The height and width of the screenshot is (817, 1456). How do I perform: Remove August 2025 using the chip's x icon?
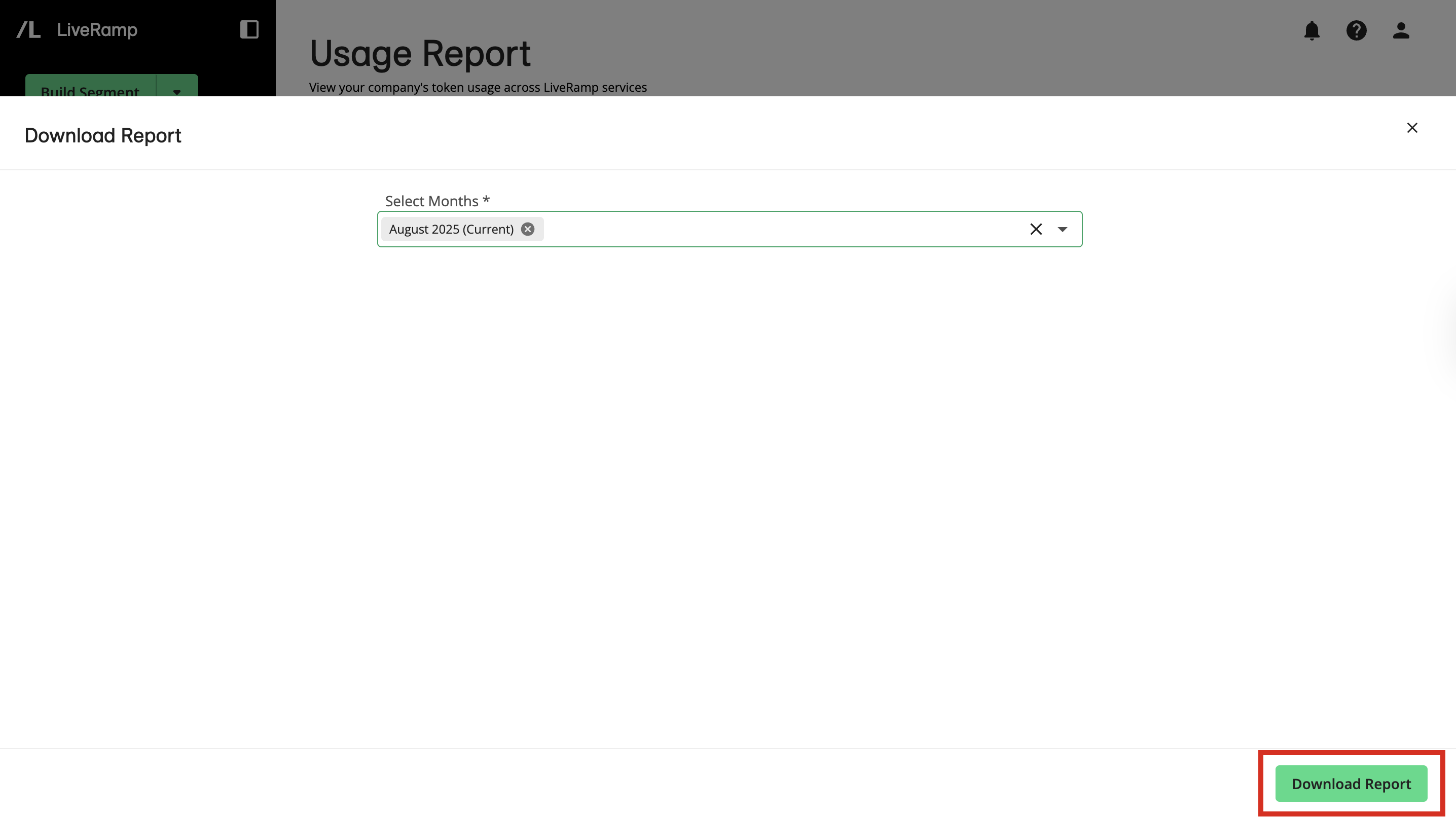[527, 229]
